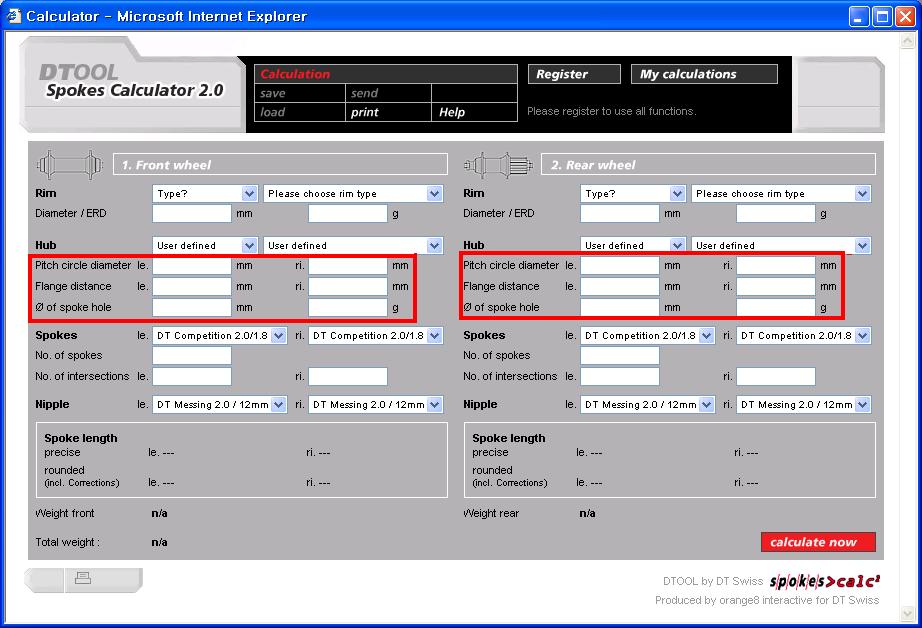Click rear hub weight g field
The width and height of the screenshot is (922, 628).
tap(776, 308)
